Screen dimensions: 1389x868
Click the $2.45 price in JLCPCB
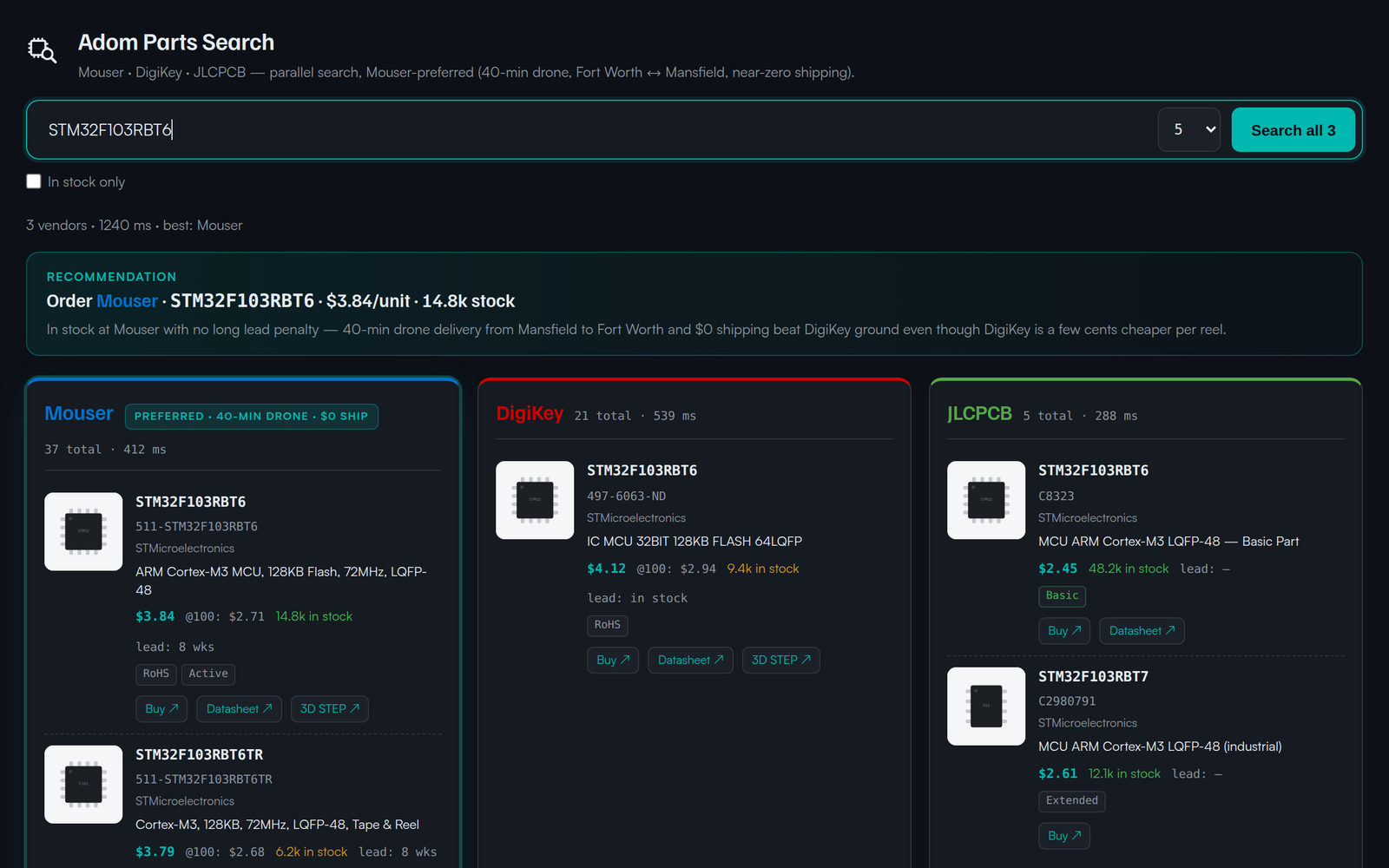pyautogui.click(x=1057, y=569)
